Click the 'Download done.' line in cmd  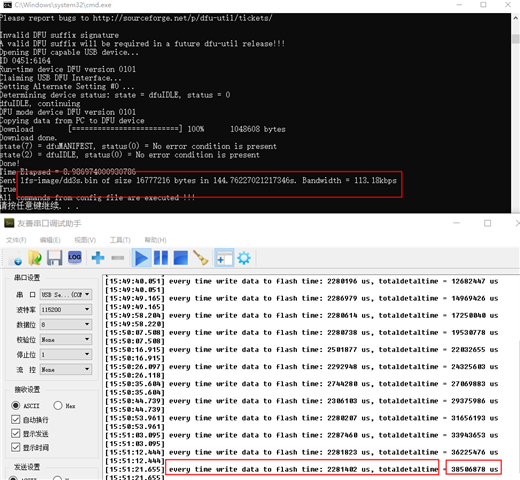coord(29,138)
